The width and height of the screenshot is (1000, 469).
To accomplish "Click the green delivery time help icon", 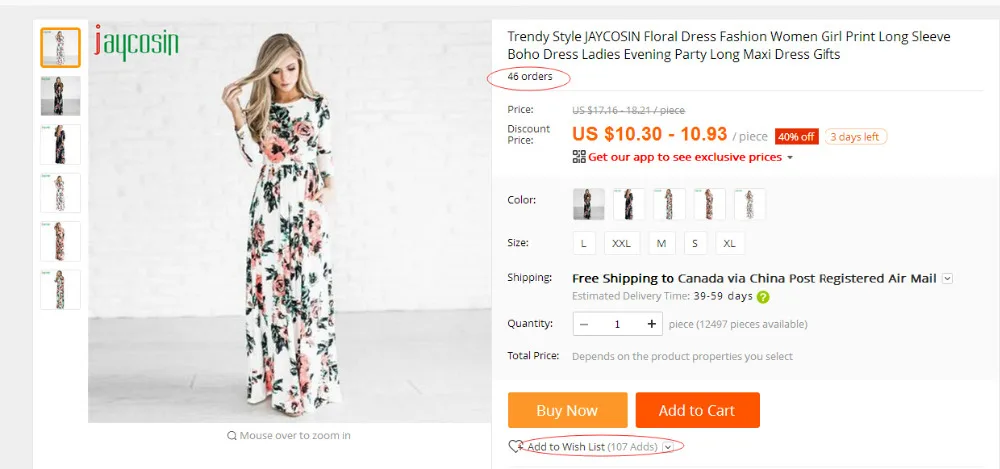I will pyautogui.click(x=763, y=297).
